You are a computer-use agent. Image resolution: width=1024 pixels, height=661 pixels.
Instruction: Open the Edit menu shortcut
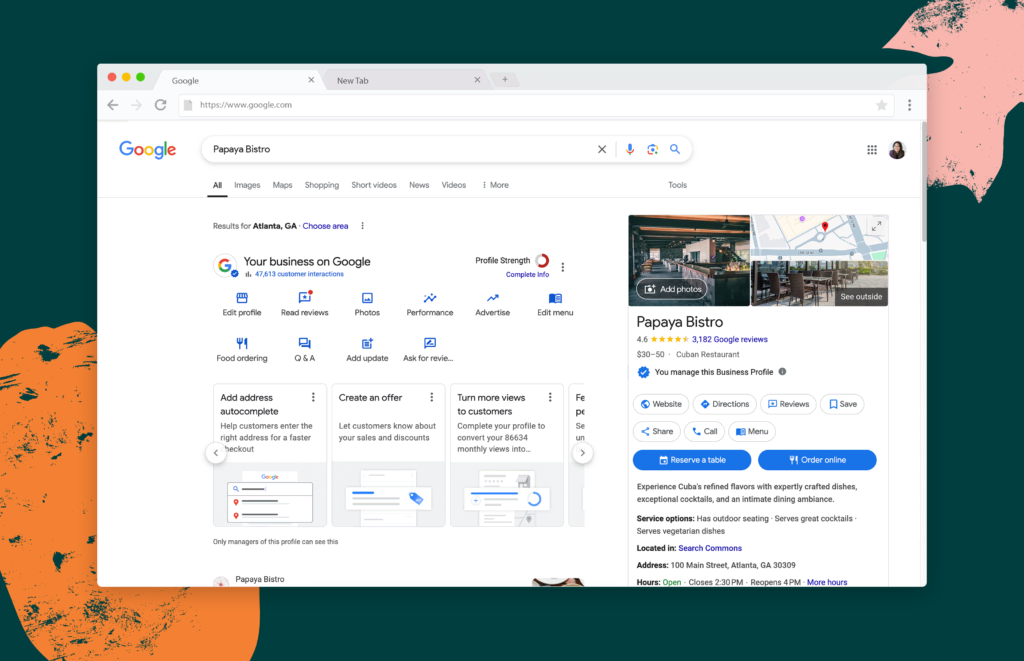pyautogui.click(x=555, y=304)
